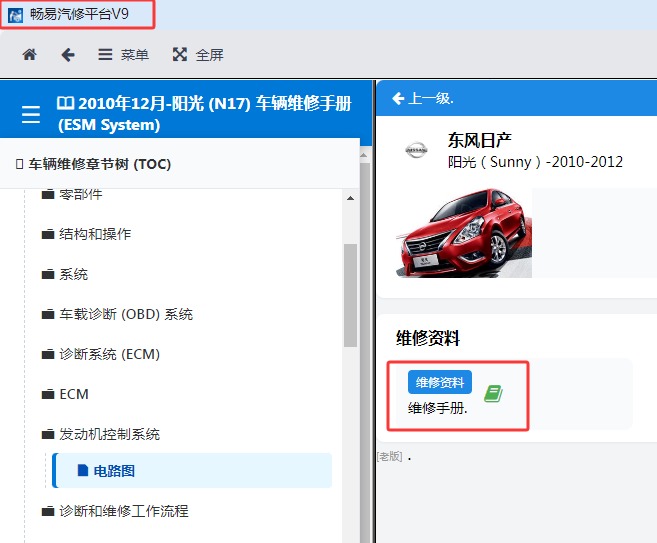Click folder icon next to 诊断和维修工作流程
This screenshot has height=543, width=657.
coord(48,511)
